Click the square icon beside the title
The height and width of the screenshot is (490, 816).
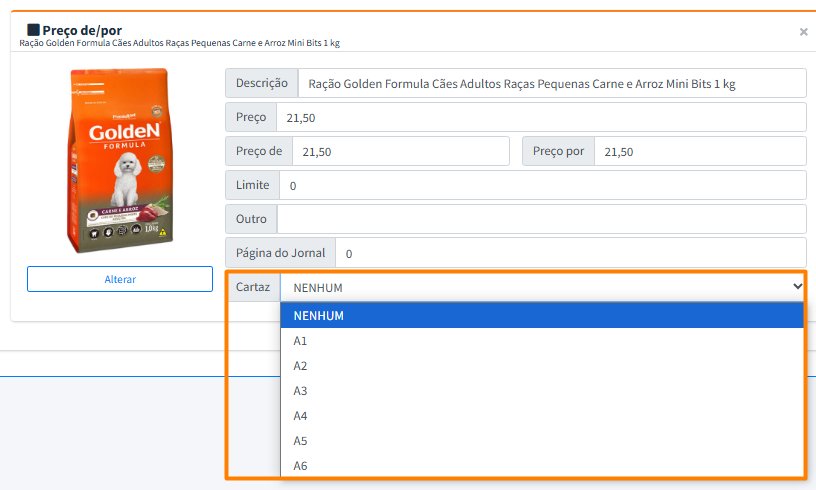[33, 30]
